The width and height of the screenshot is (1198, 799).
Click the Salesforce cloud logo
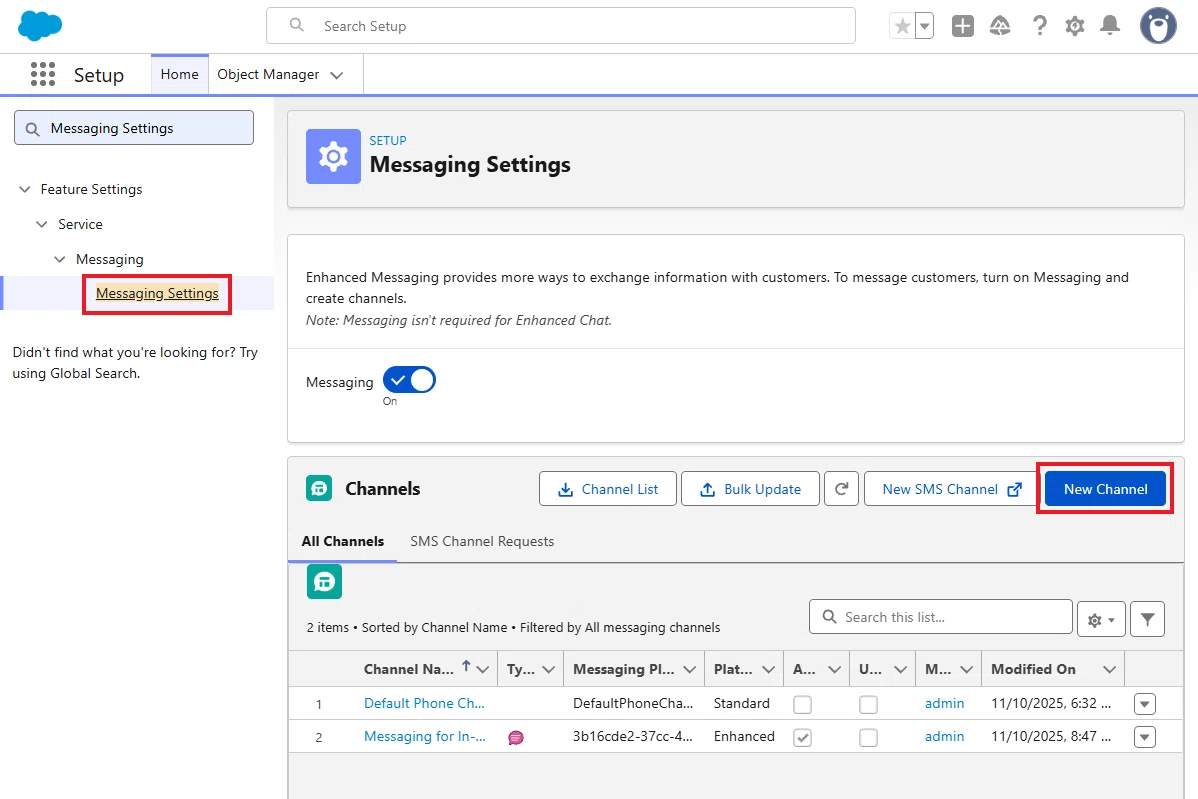[40, 26]
